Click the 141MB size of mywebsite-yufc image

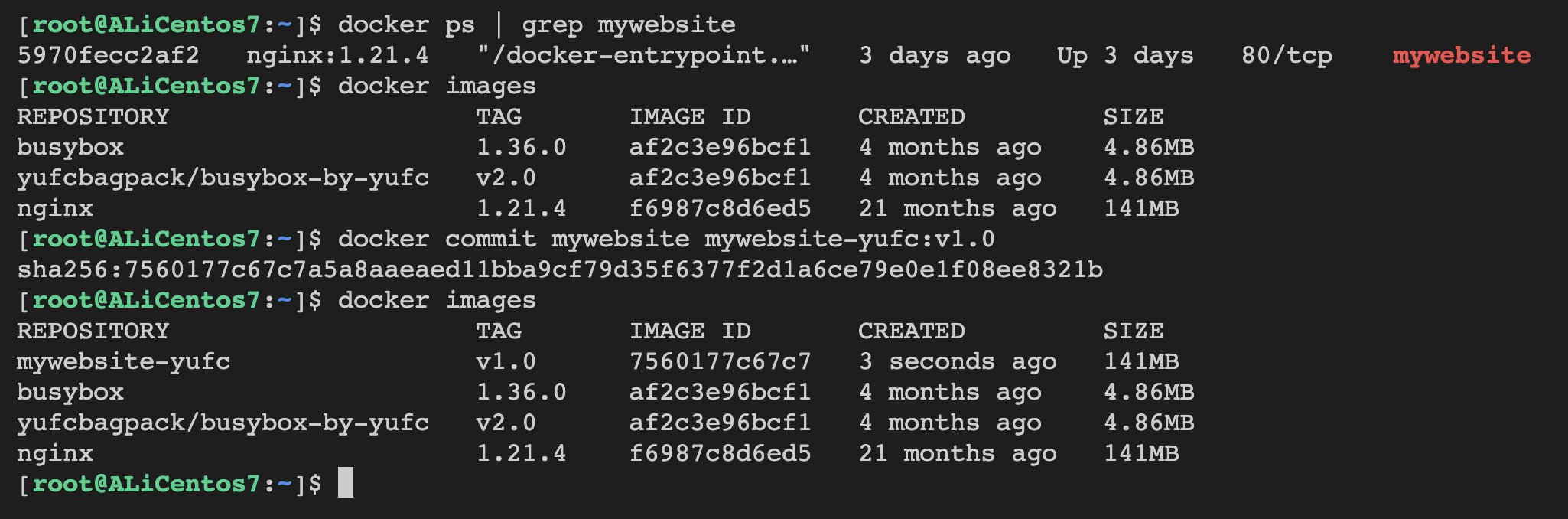coord(1141,361)
